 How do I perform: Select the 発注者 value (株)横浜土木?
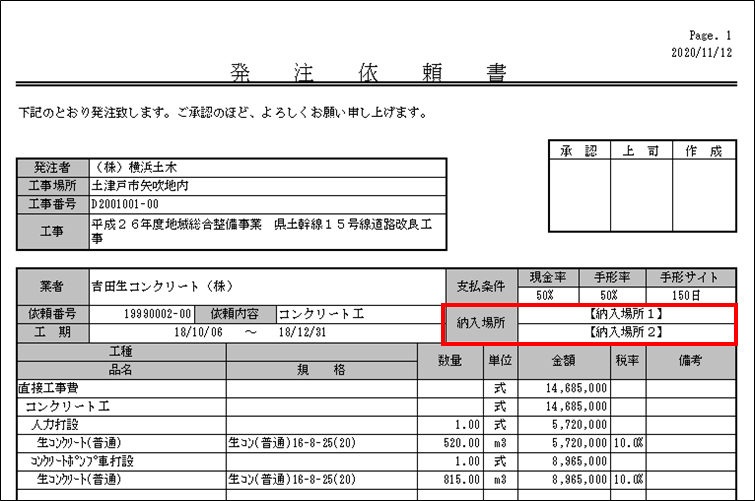coord(134,167)
